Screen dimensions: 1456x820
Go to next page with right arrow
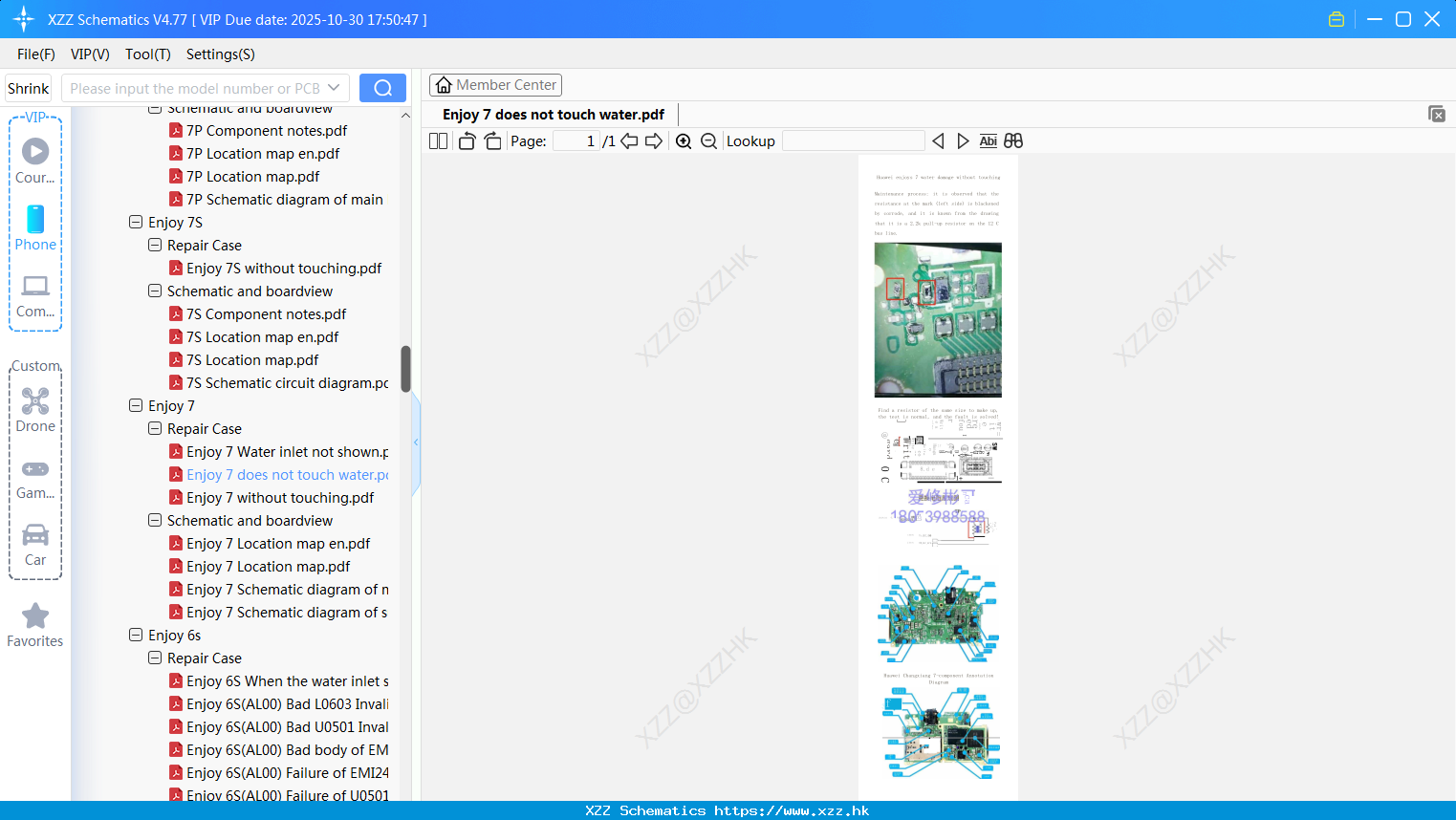pos(654,141)
